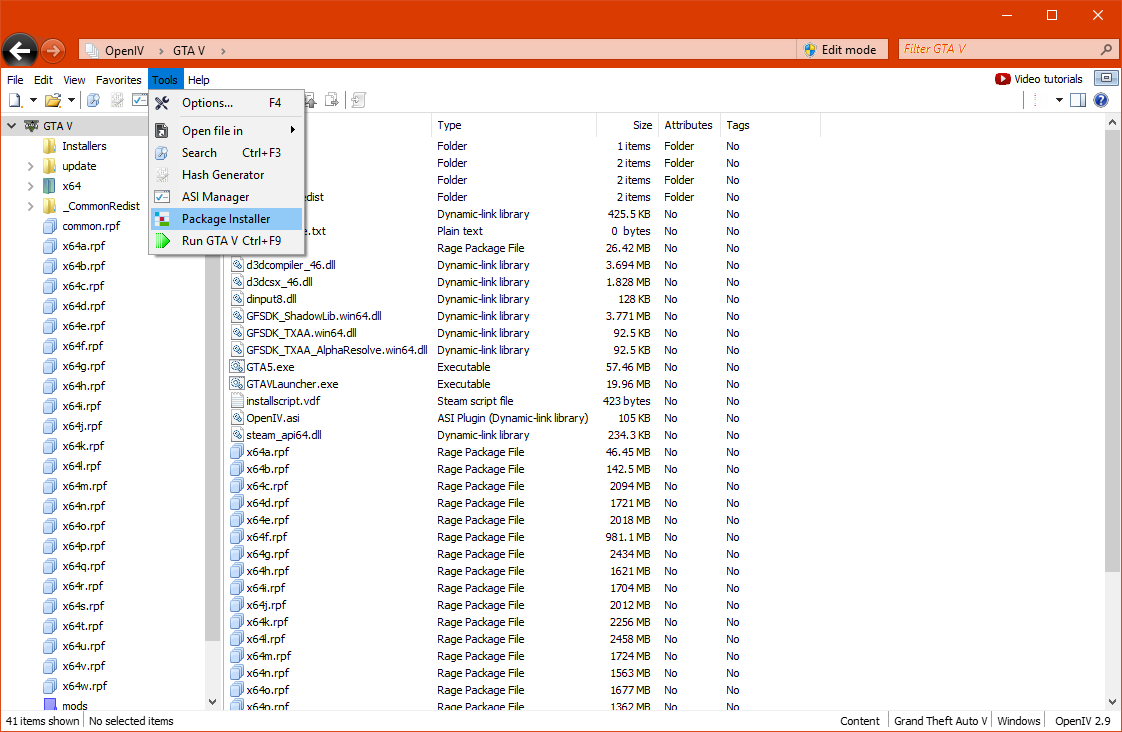
Task: Sort by the Type column header
Action: click(514, 125)
